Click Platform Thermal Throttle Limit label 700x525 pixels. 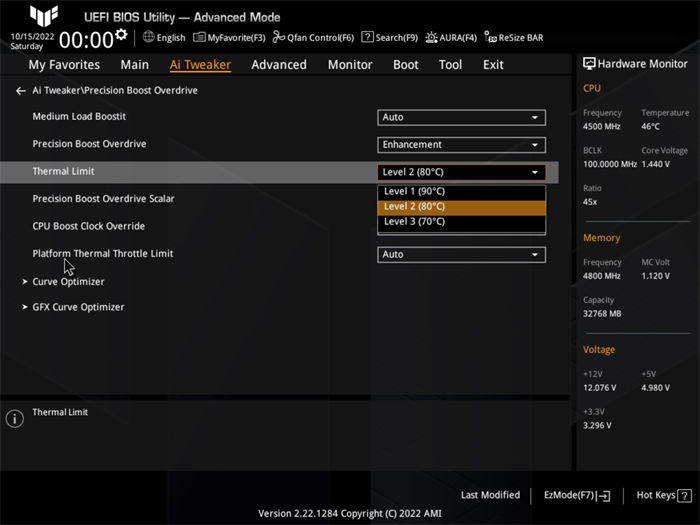103,254
